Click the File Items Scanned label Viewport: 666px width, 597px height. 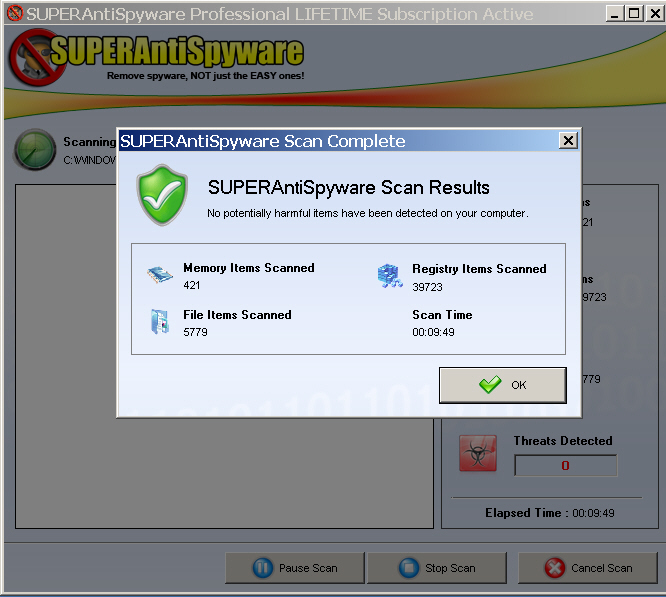(237, 315)
